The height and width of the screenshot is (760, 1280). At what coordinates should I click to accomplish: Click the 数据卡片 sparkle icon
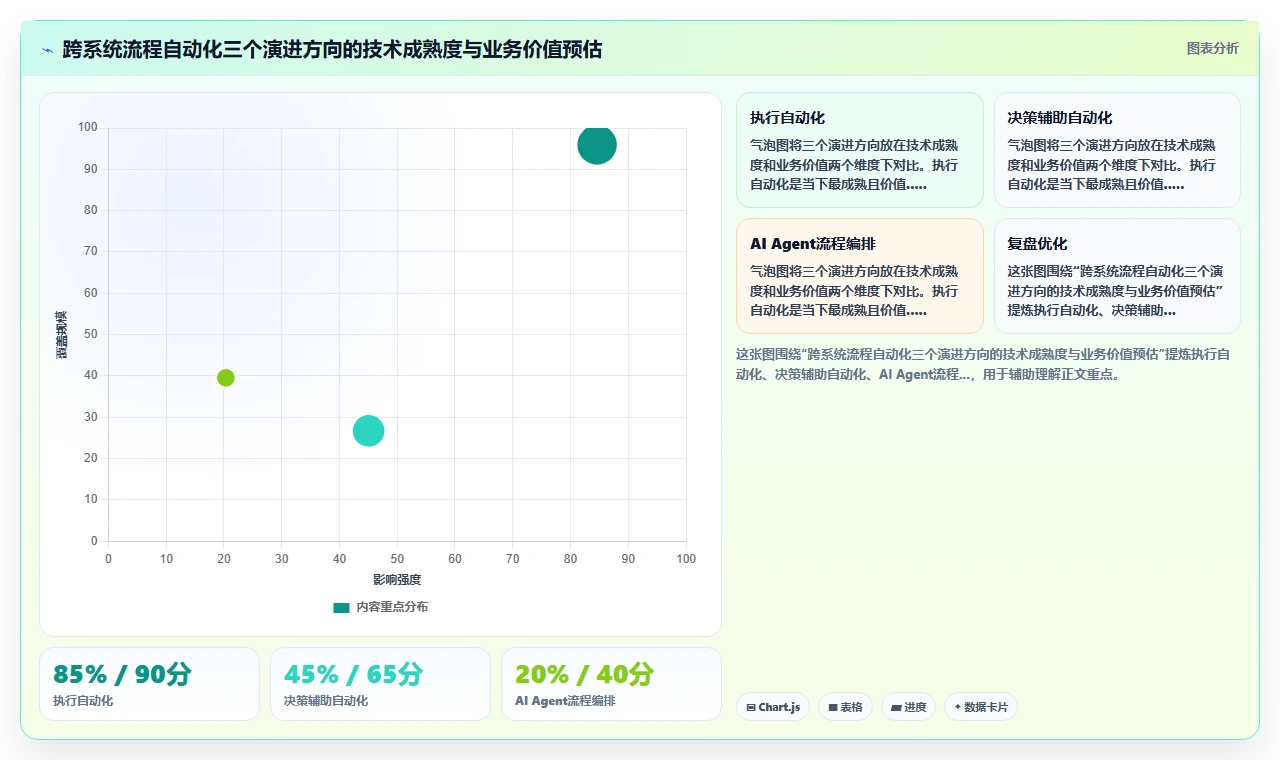pyautogui.click(x=958, y=707)
